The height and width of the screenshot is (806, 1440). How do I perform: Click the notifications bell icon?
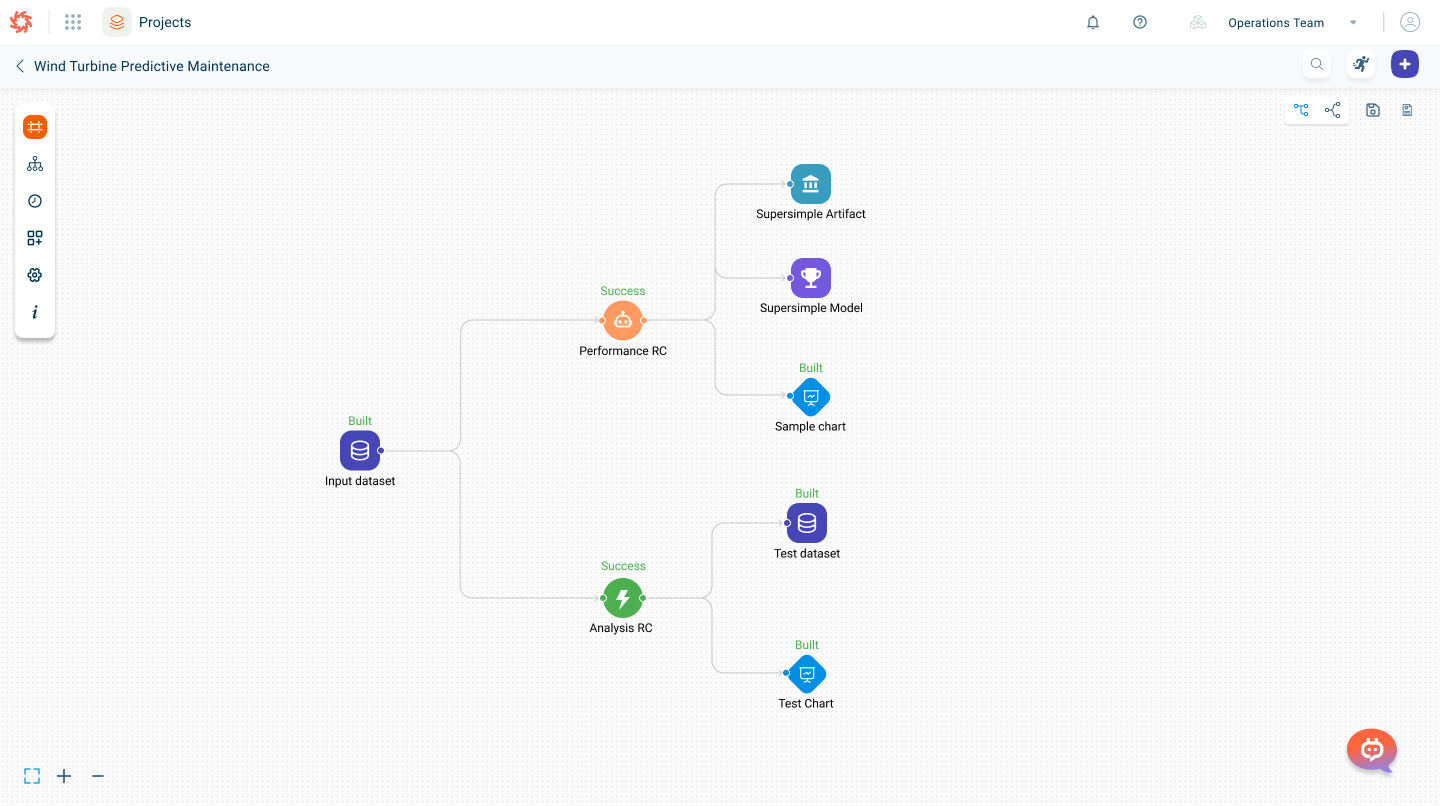1092,22
